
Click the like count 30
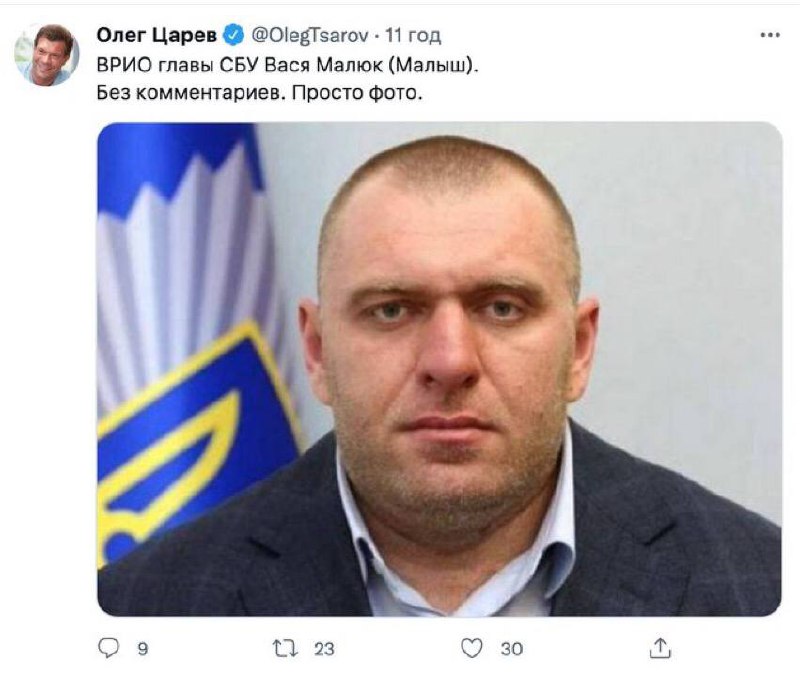pos(512,648)
